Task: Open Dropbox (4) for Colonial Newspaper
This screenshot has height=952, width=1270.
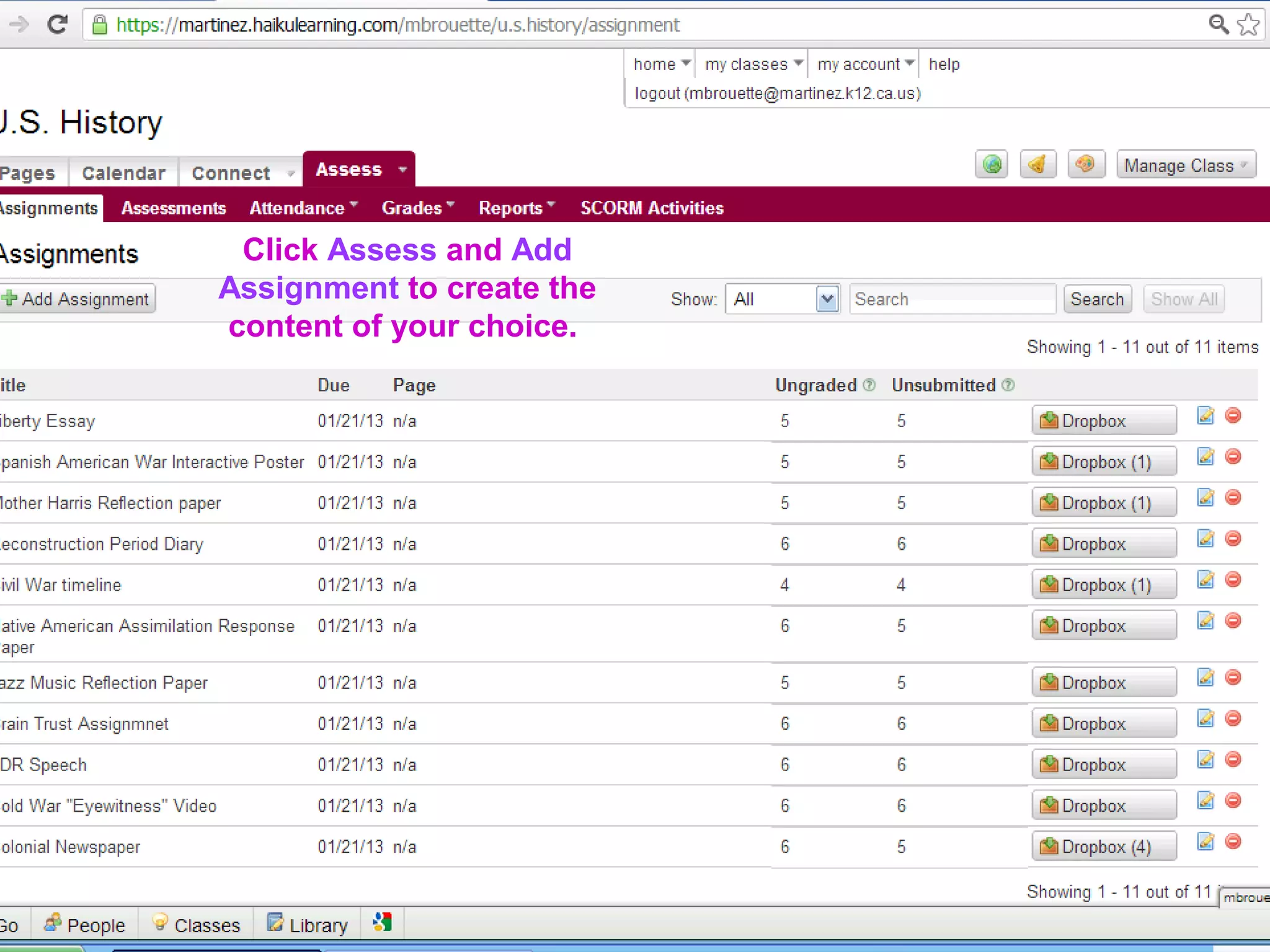Action: point(1104,846)
